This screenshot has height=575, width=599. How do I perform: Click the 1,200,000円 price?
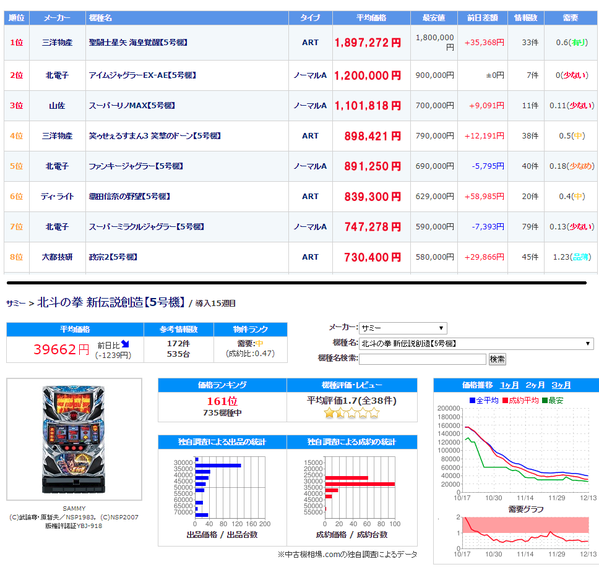pos(368,75)
